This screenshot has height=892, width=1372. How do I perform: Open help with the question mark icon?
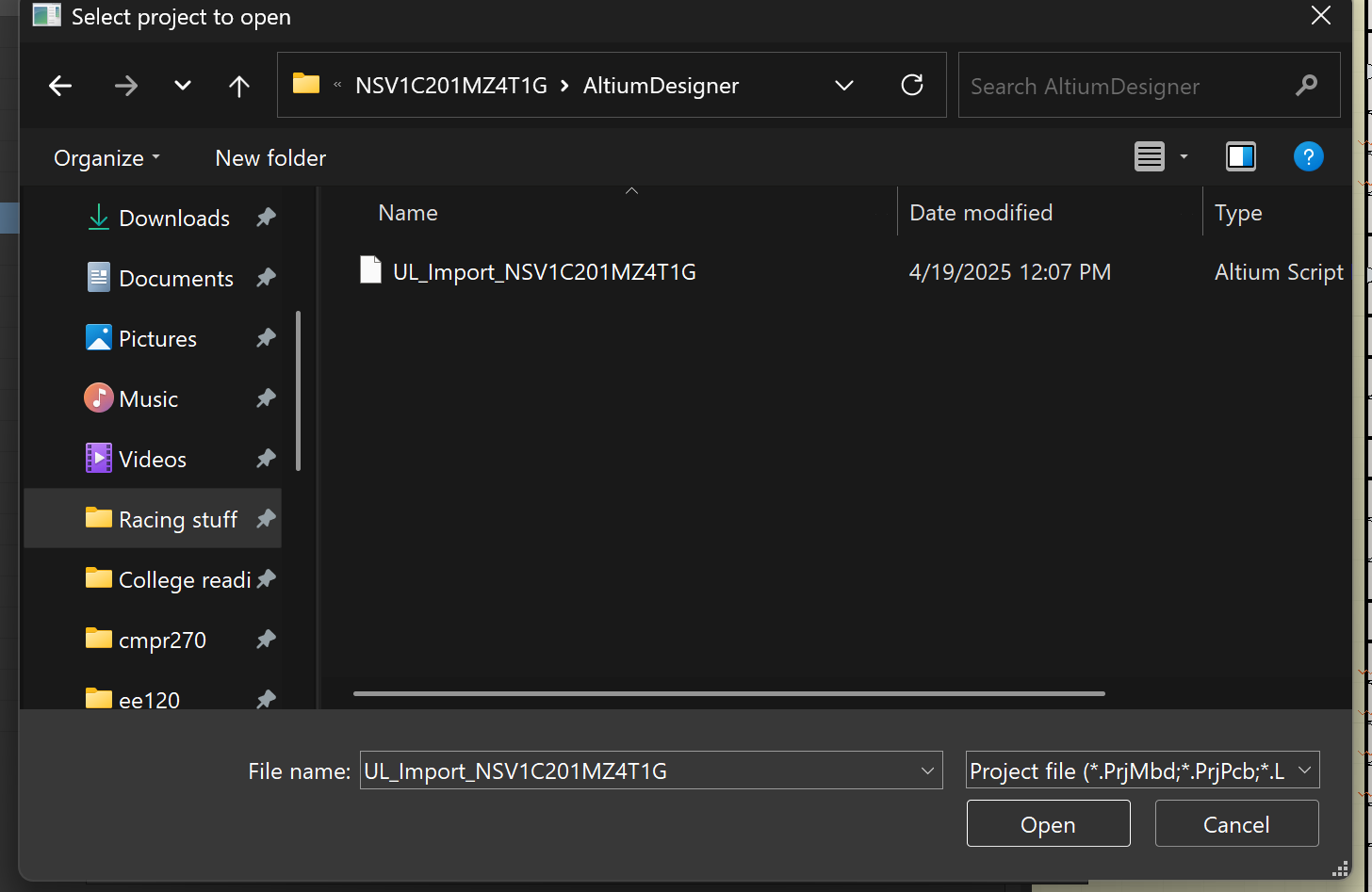(x=1308, y=156)
